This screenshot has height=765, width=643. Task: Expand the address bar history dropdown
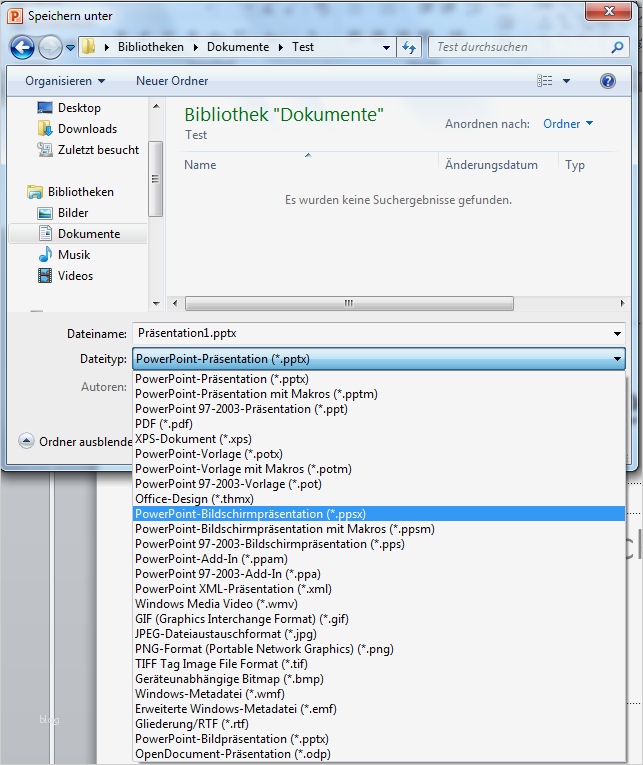pyautogui.click(x=386, y=47)
